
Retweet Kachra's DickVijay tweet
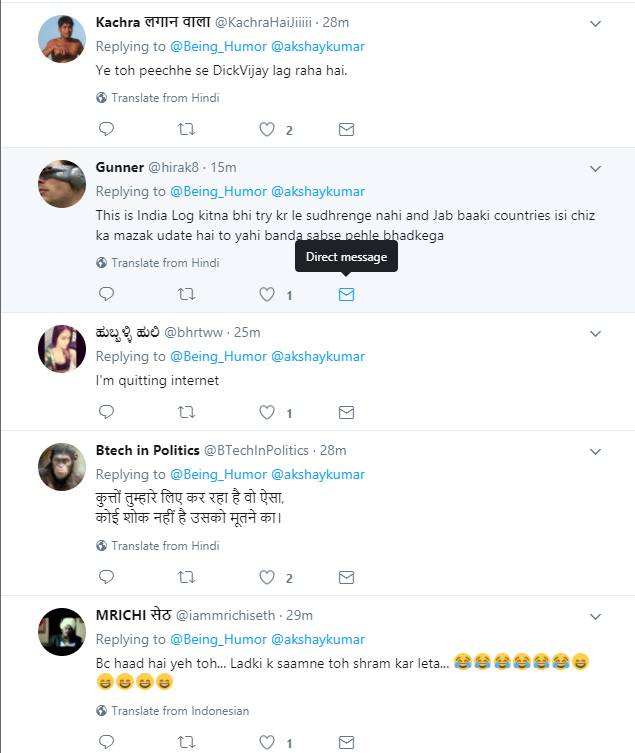(186, 129)
